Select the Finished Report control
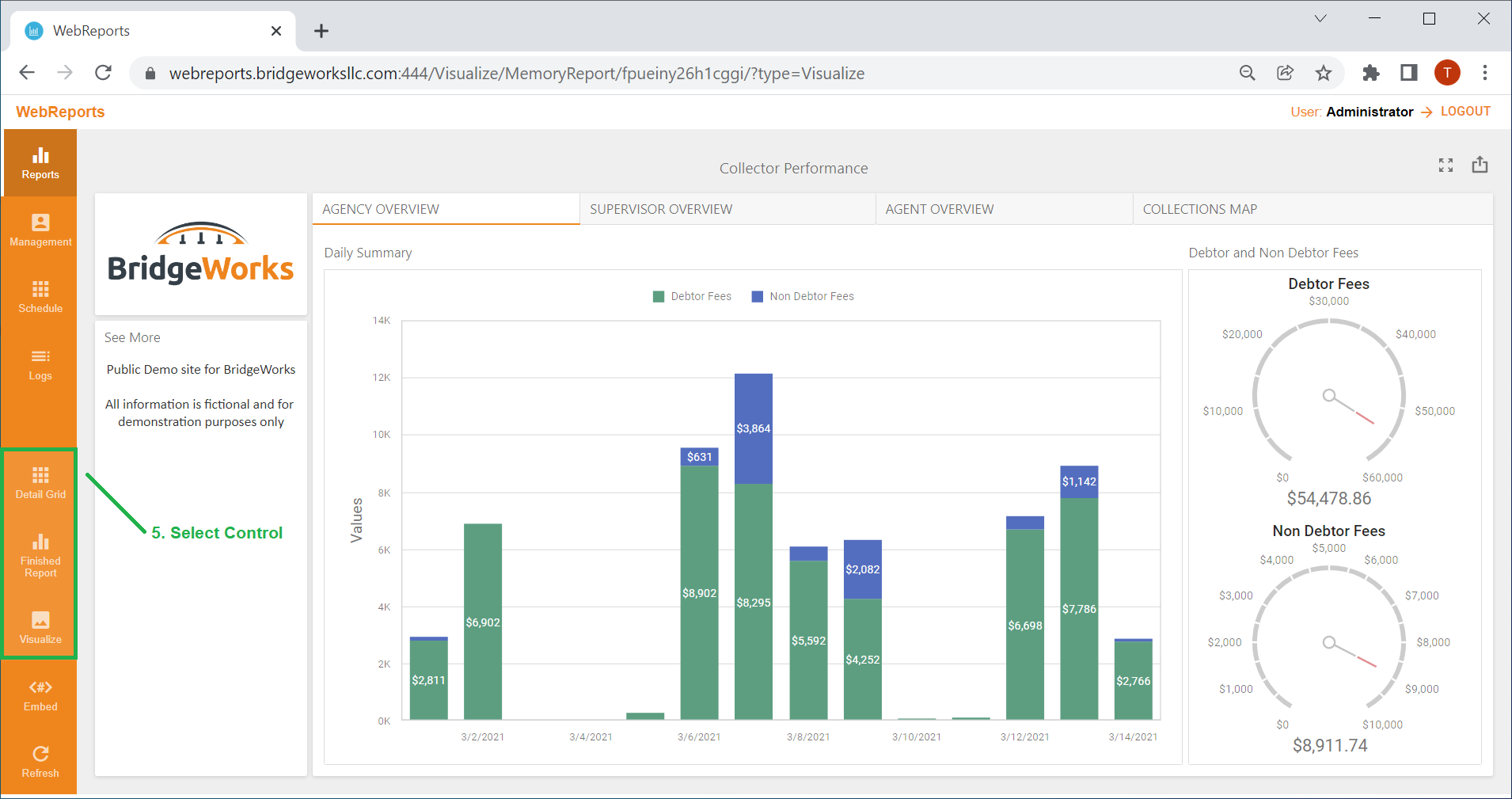Screen dimensions: 1512x799 (40, 555)
